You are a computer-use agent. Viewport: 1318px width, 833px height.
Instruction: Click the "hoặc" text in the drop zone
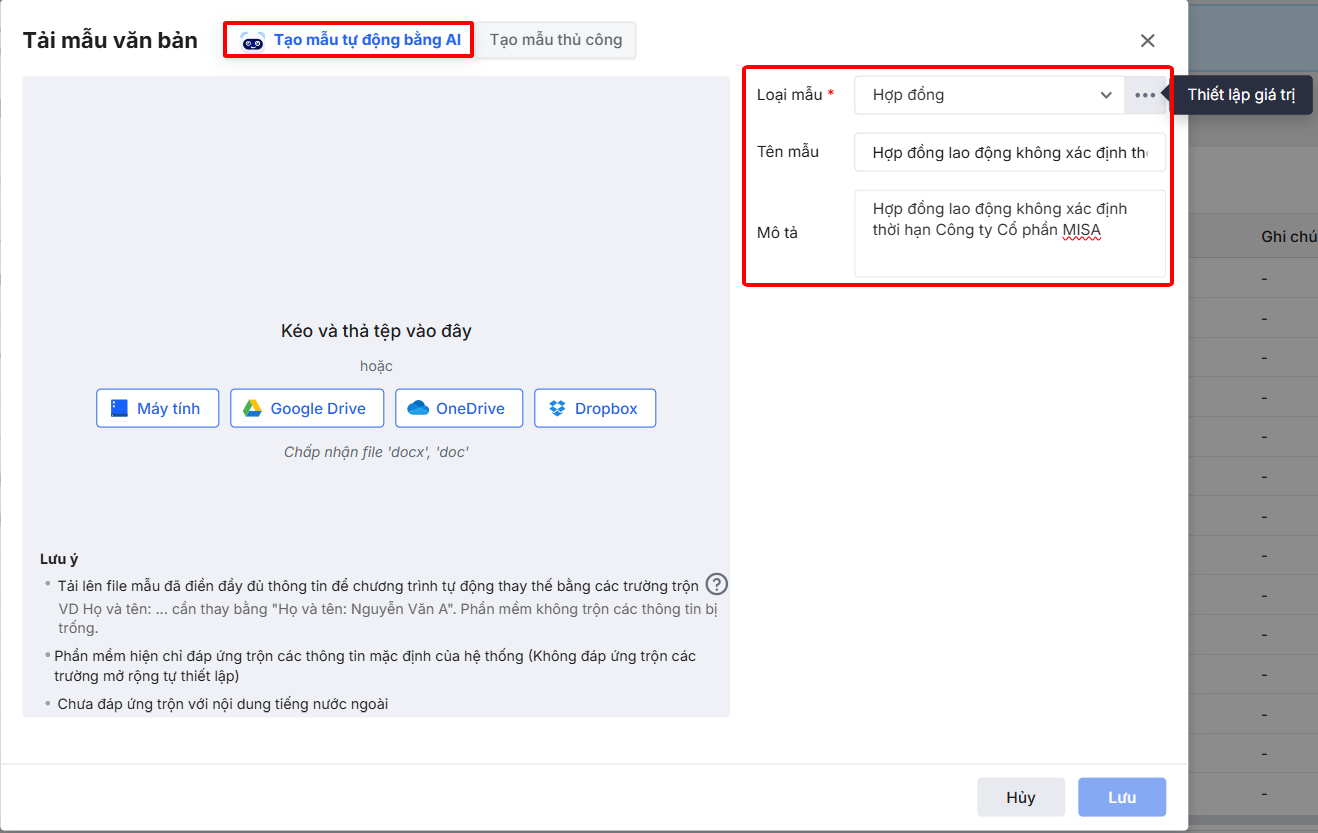376,366
